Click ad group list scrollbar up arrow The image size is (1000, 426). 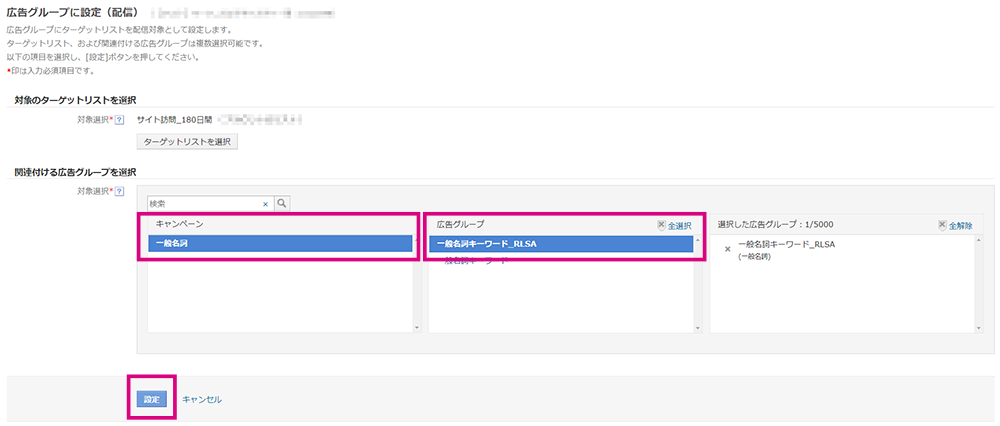pos(698,239)
